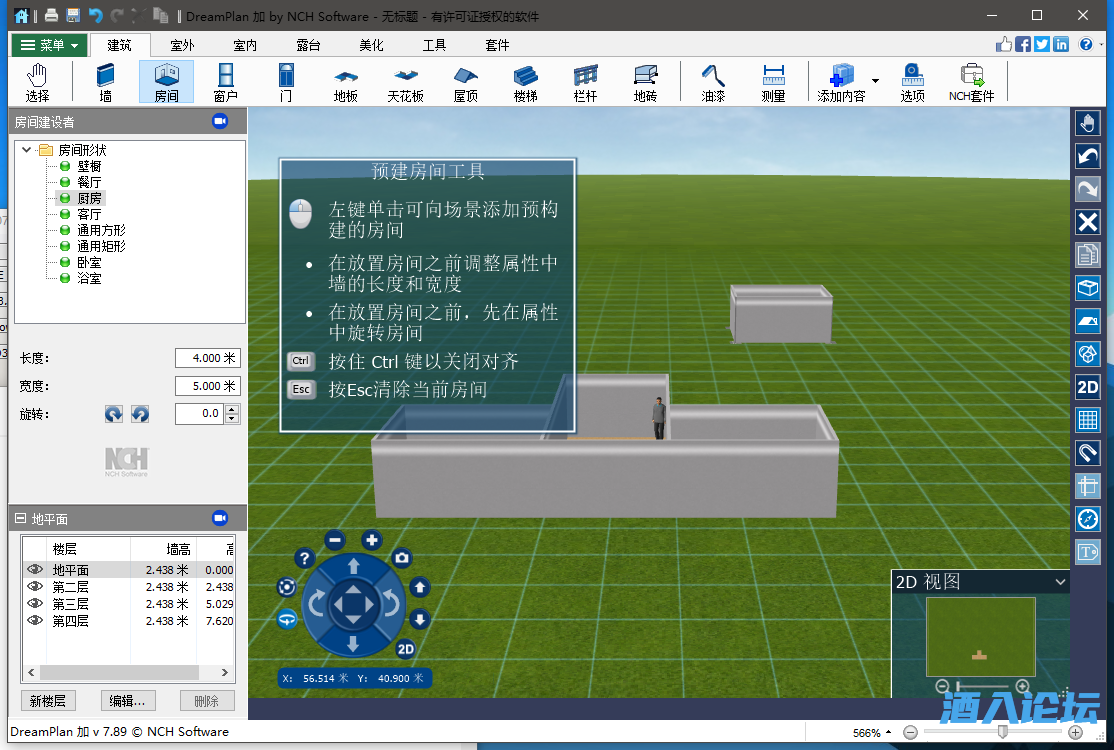The height and width of the screenshot is (750, 1114).
Task: Select the Roof (屋顶) tool
Action: 465,82
